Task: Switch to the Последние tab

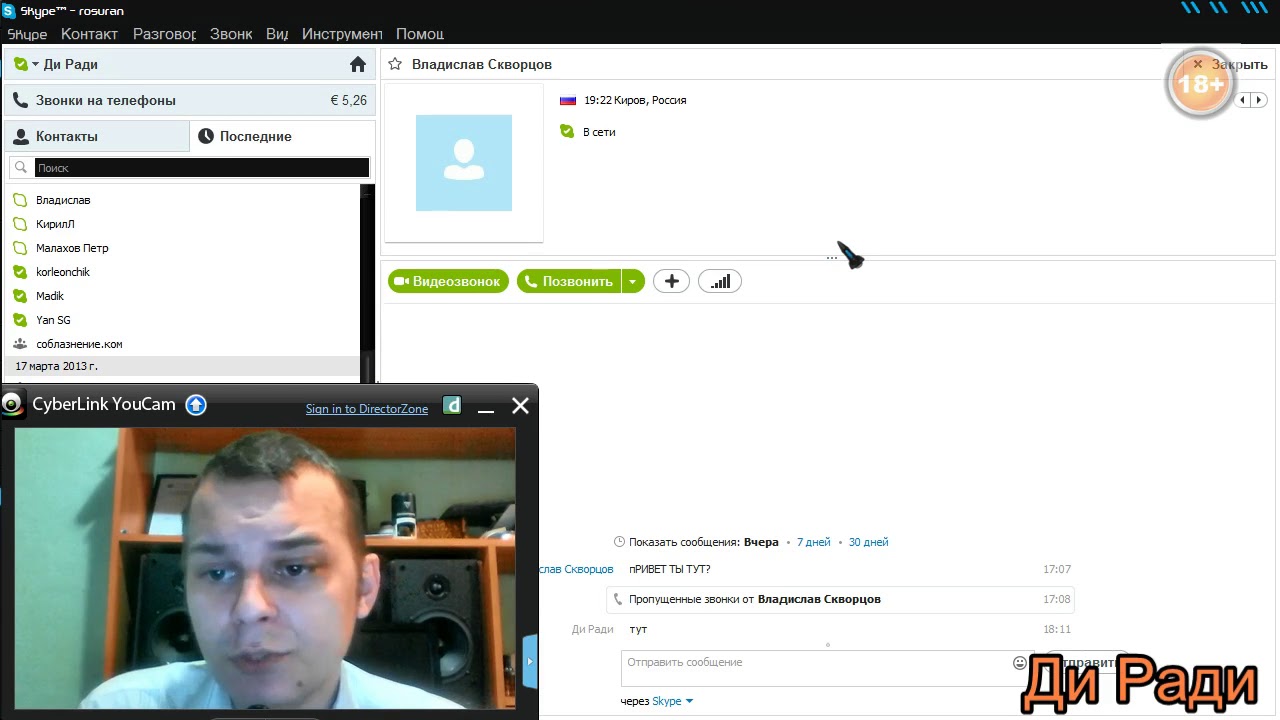Action: [x=282, y=136]
